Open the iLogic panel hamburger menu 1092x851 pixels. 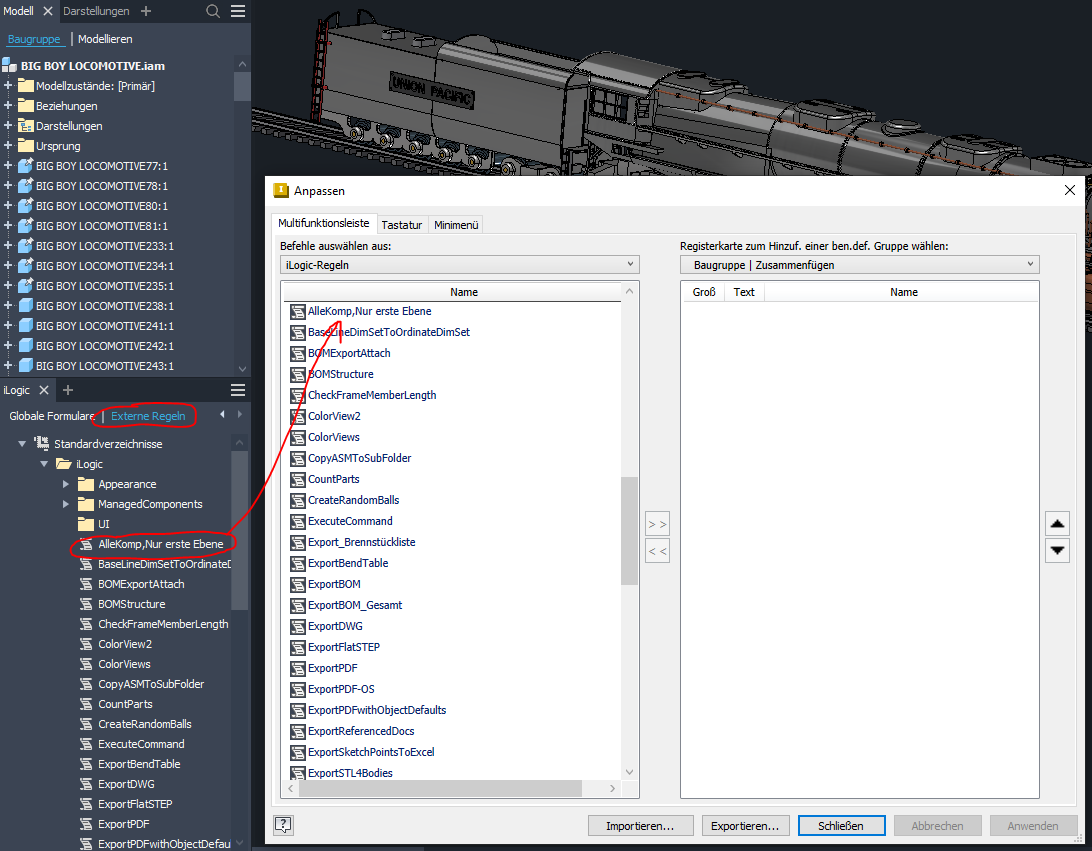pyautogui.click(x=237, y=390)
